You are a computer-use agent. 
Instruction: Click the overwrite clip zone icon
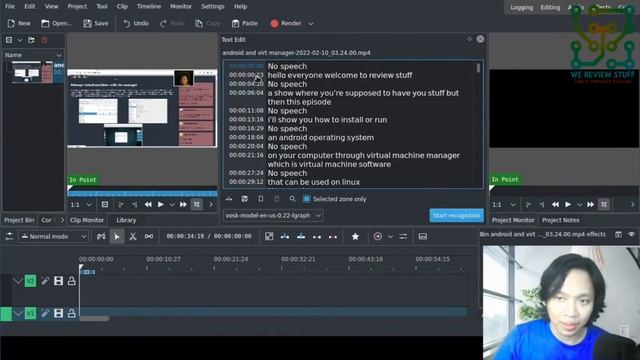301,236
